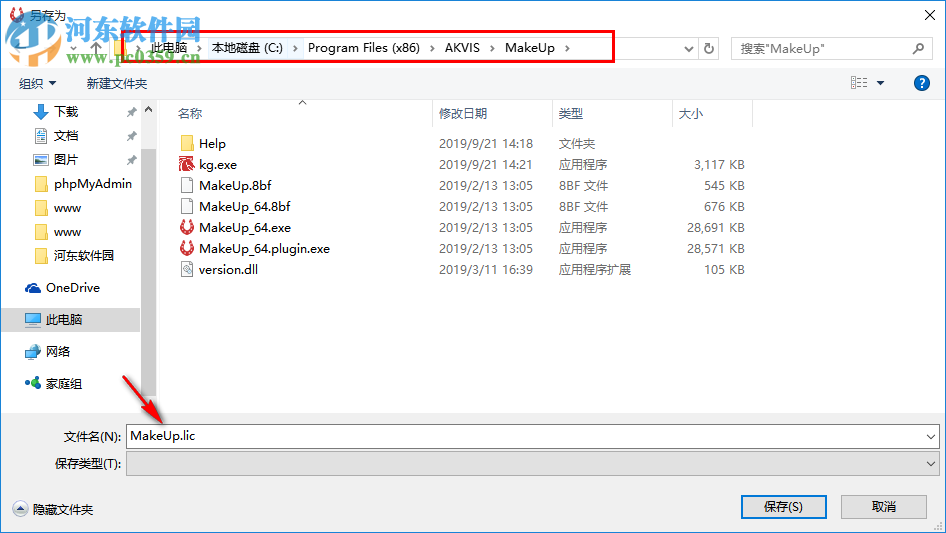Screen dimensions: 946x533
Task: Click the 2019/3/11 16:39 date cell
Action: (486, 270)
